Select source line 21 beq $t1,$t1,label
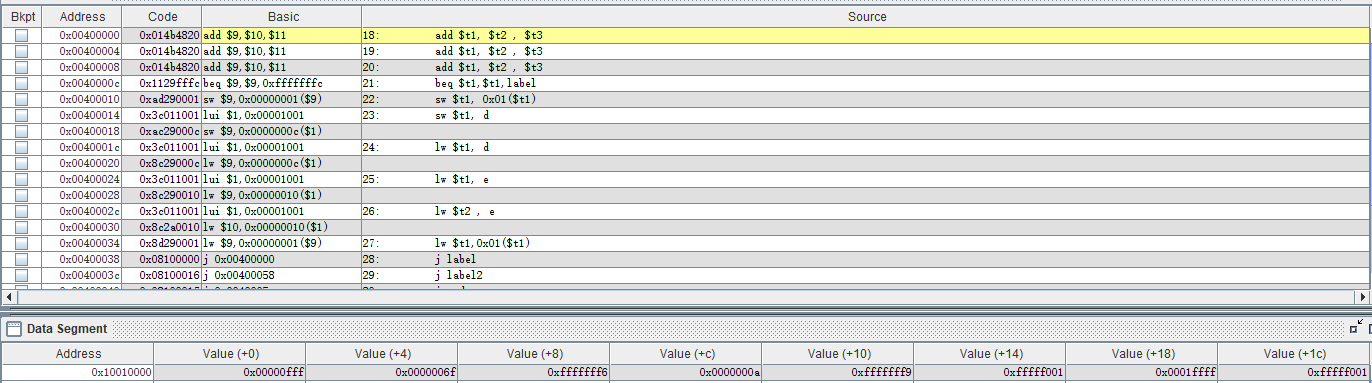Screen dimensions: 1372x383 (x=866, y=83)
